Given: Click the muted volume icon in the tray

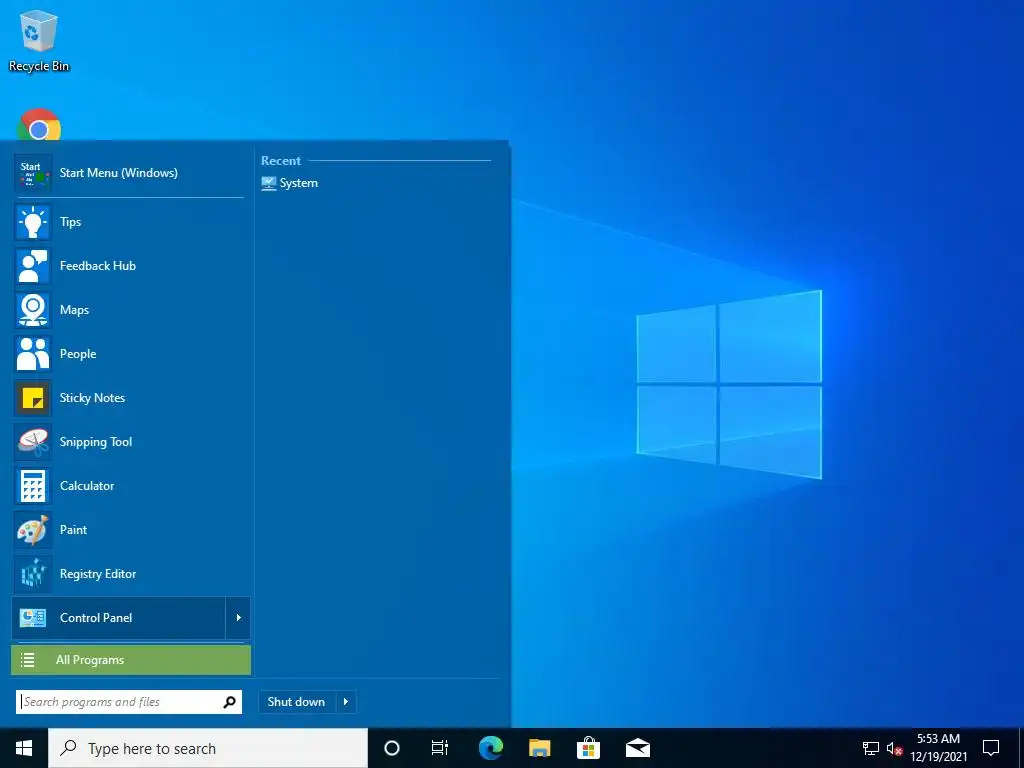Looking at the screenshot, I should [x=894, y=748].
